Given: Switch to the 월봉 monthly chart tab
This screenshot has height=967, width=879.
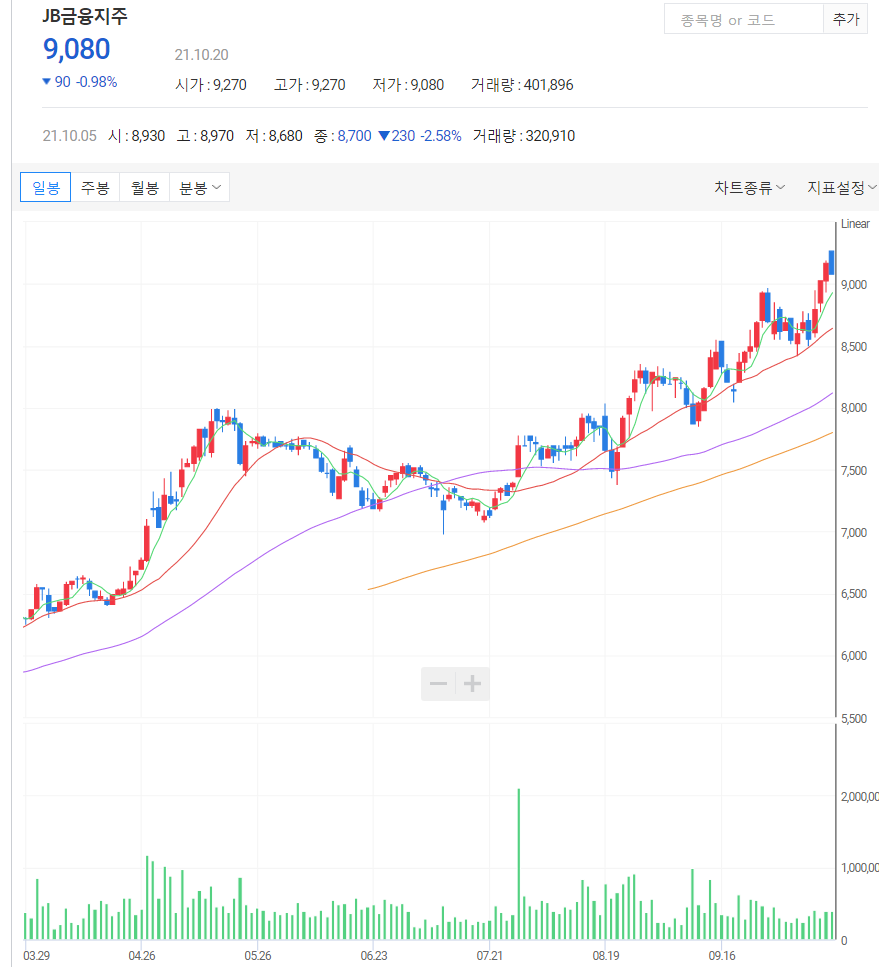Looking at the screenshot, I should click(144, 187).
